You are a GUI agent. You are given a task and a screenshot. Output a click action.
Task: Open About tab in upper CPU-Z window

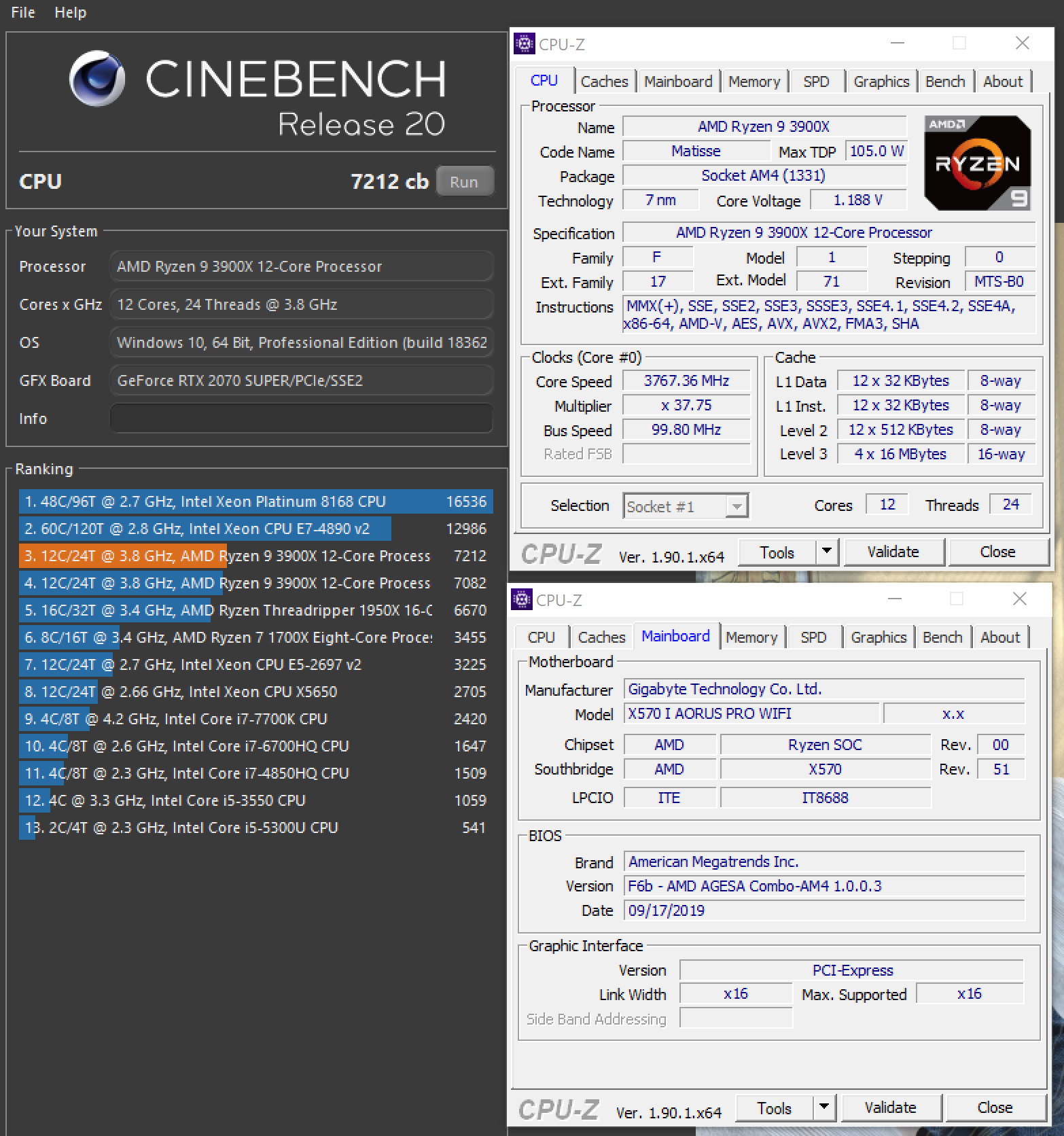(1003, 82)
